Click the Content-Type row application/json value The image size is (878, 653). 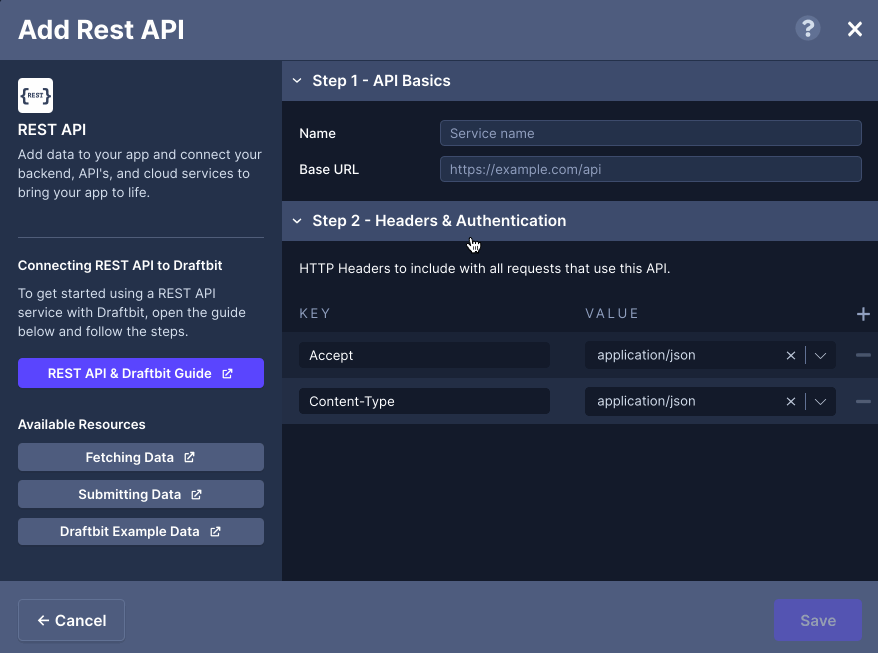(646, 401)
